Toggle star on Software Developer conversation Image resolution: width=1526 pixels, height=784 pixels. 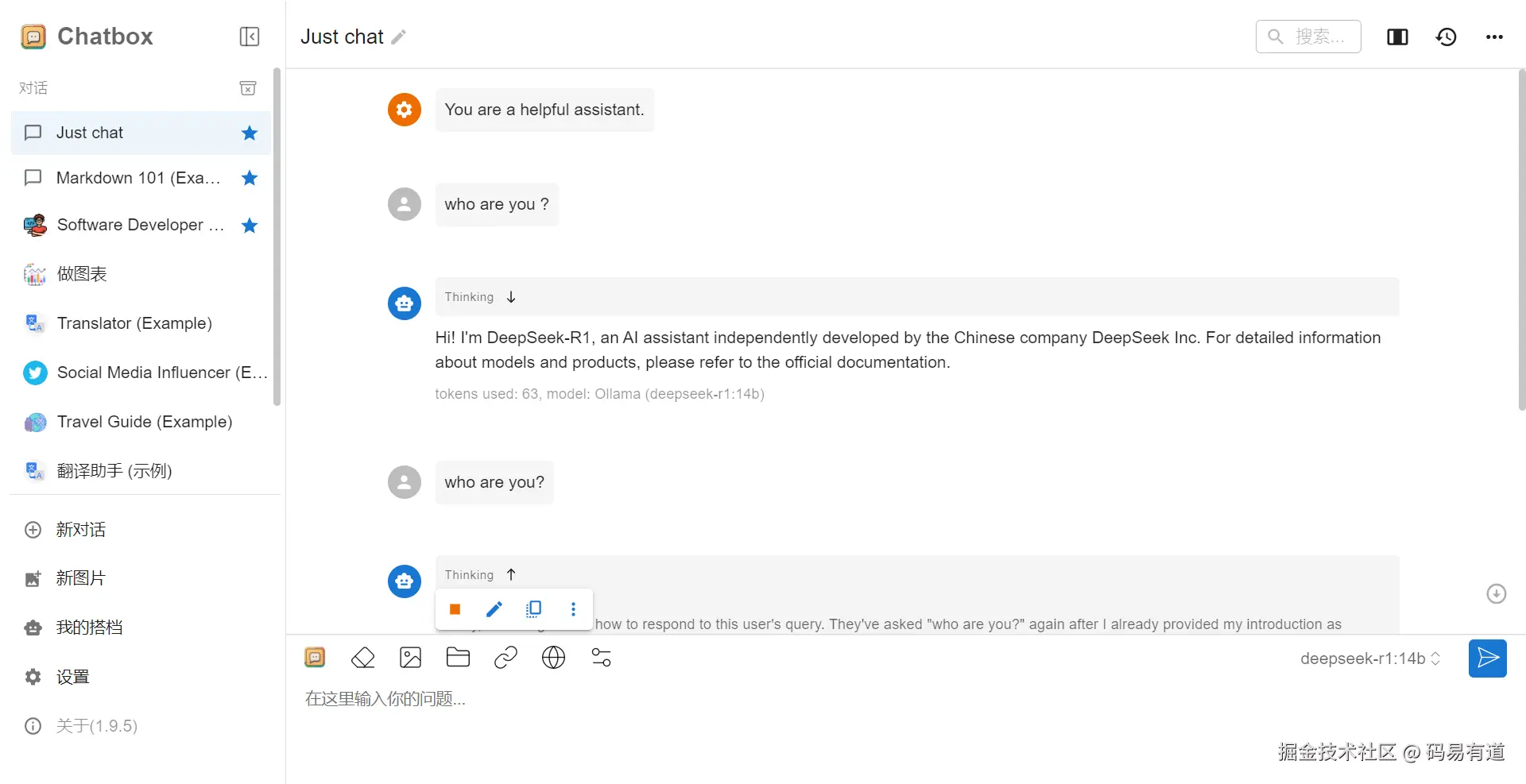click(x=250, y=226)
